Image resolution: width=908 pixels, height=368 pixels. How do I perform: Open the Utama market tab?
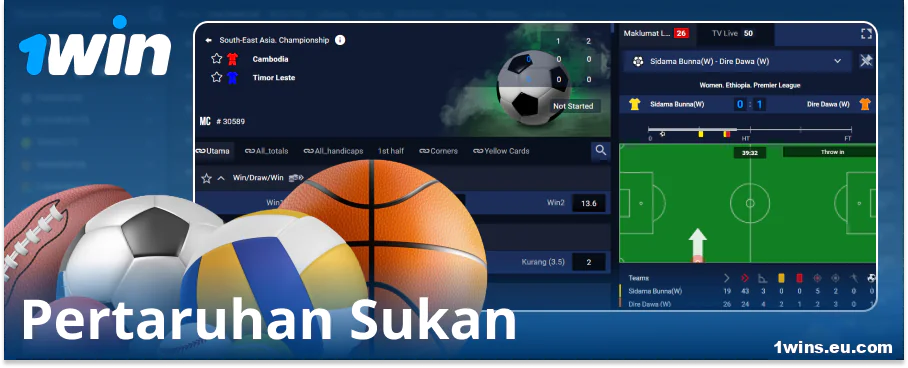coord(213,151)
